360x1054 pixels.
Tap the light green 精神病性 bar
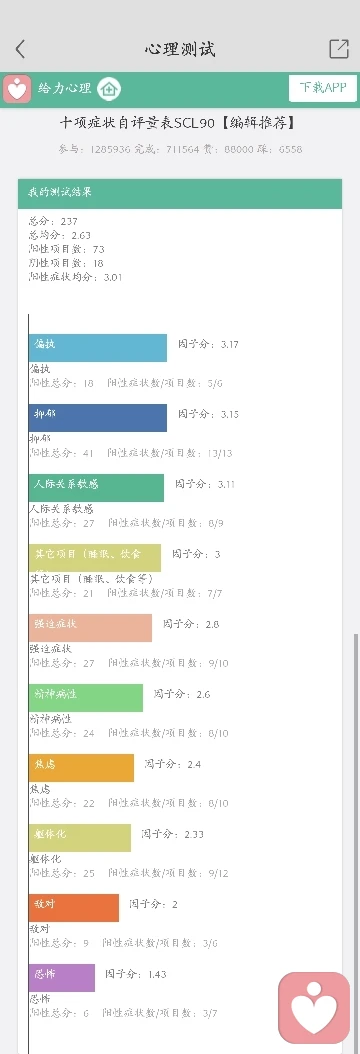click(86, 698)
